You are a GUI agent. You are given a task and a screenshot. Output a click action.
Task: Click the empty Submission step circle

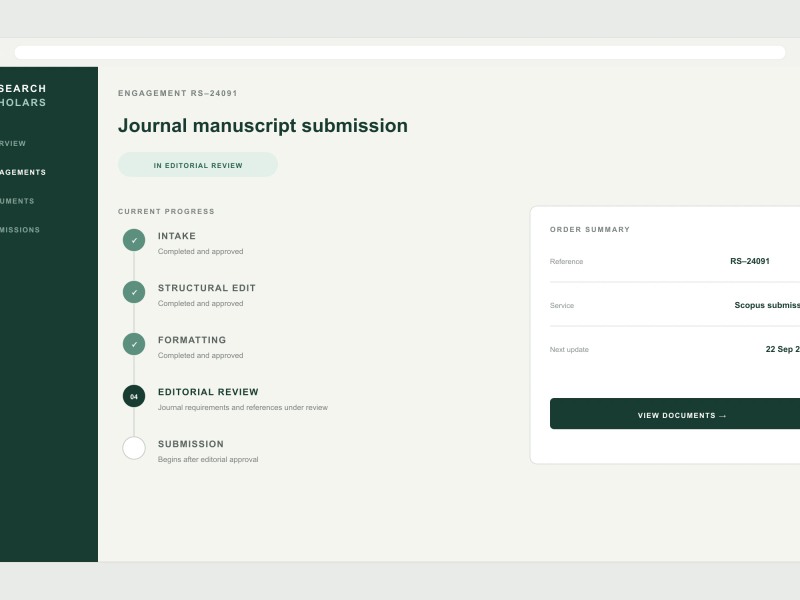134,448
